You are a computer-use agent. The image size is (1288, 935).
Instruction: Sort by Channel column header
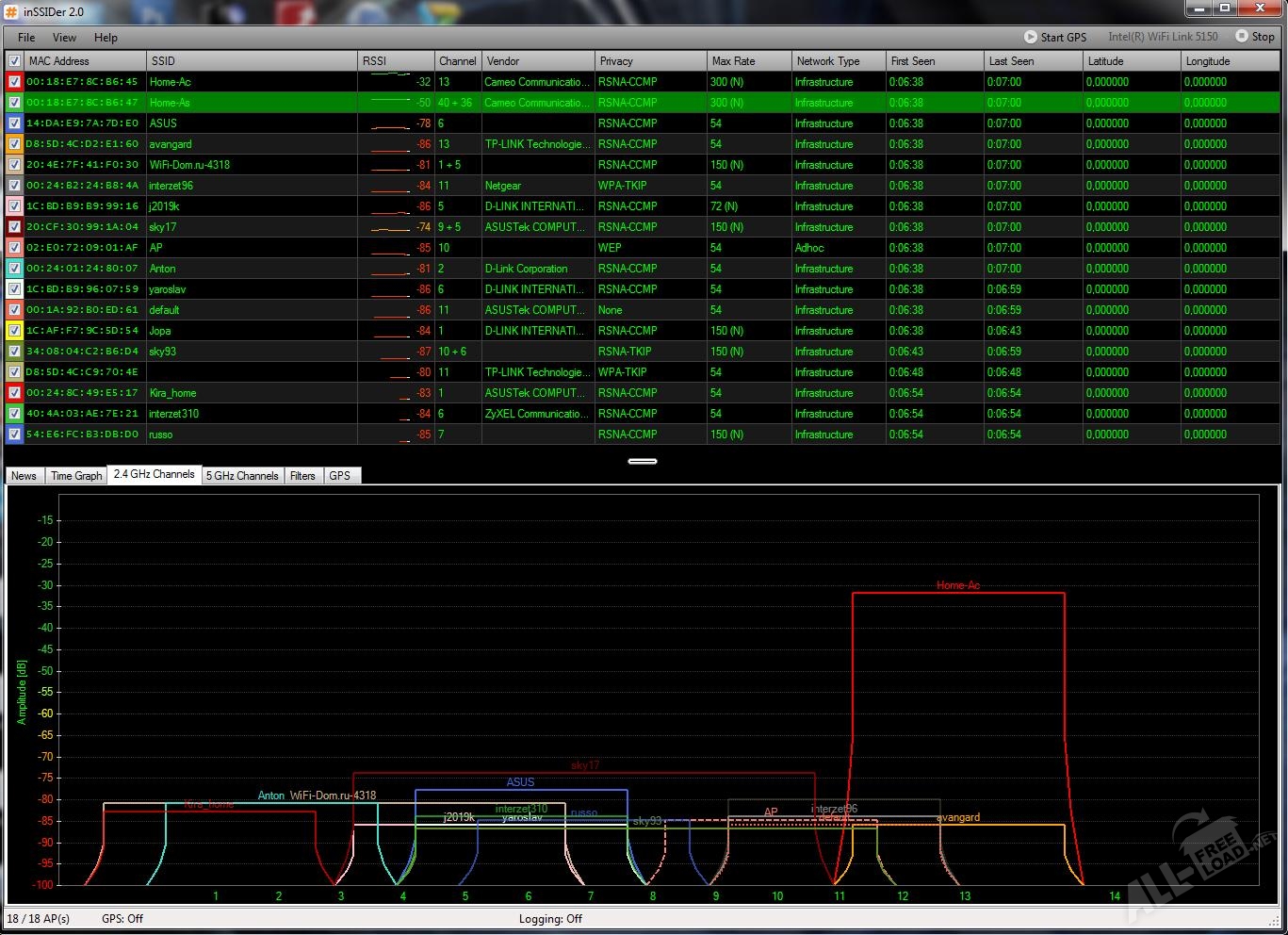(x=457, y=61)
